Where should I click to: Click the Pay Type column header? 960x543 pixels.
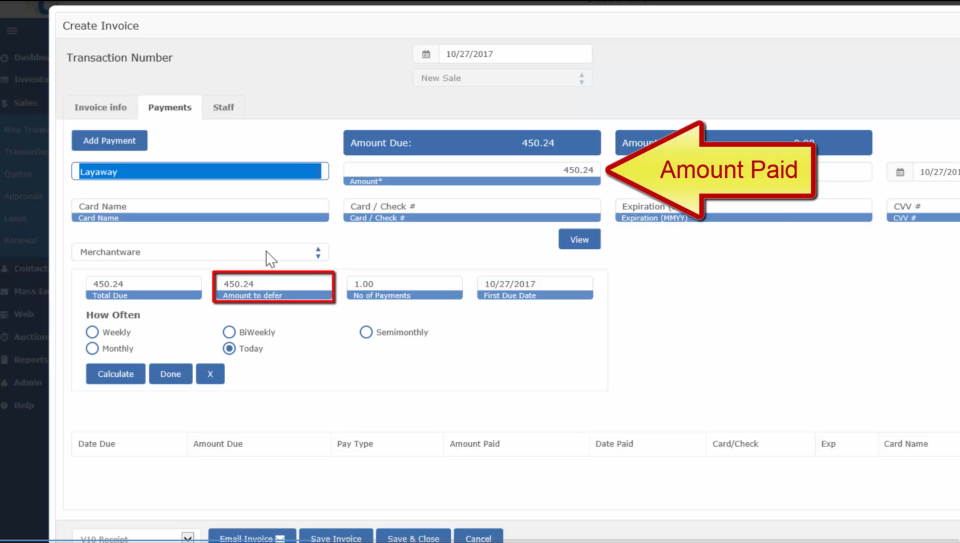(x=355, y=444)
